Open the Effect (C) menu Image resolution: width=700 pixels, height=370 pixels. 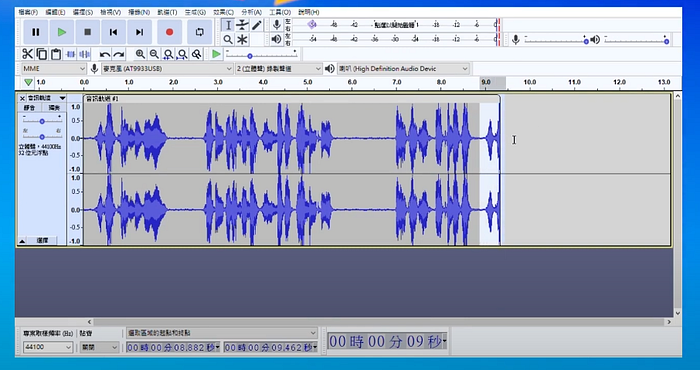point(223,12)
